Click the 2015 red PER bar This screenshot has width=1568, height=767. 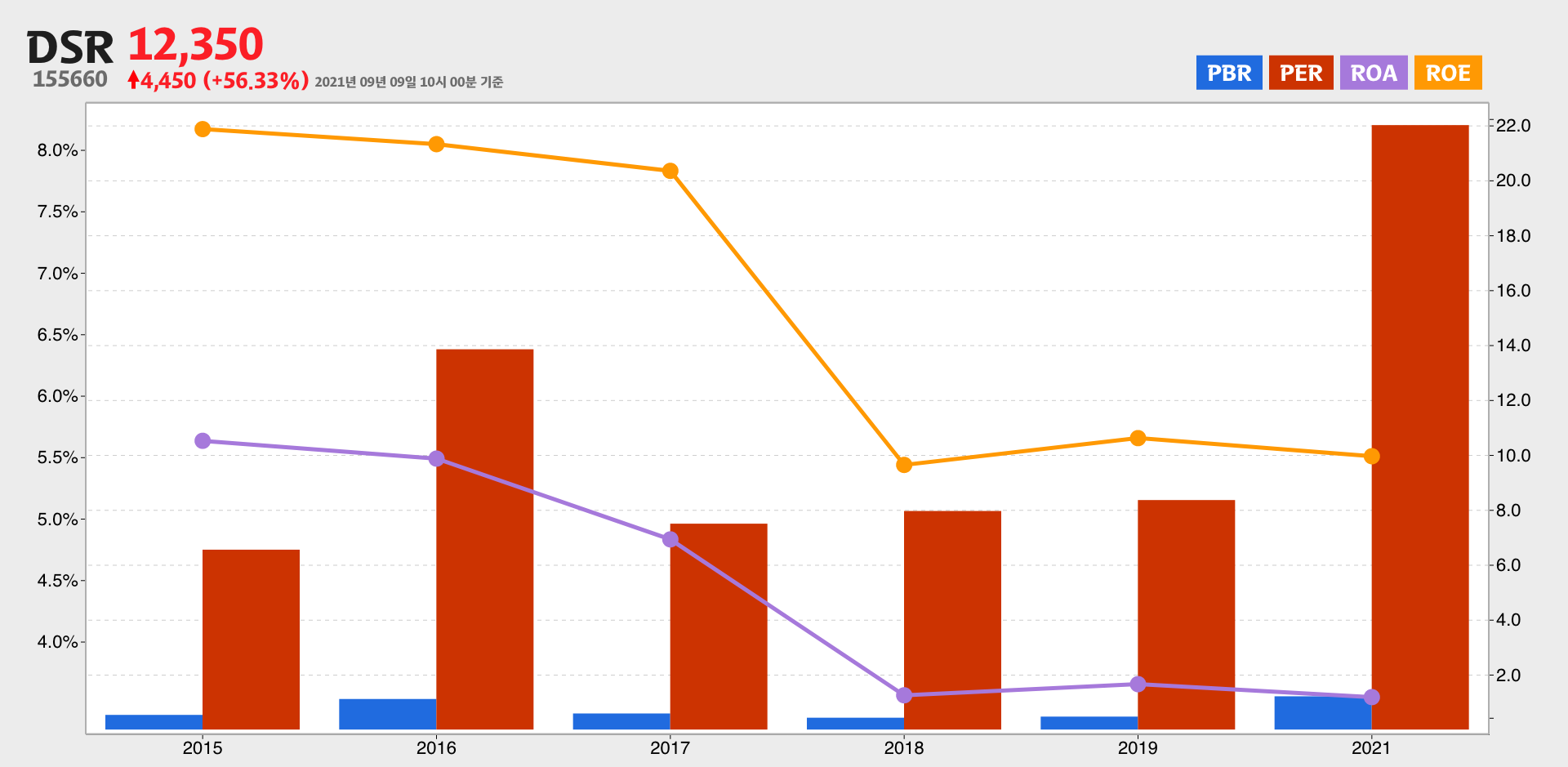[x=251, y=640]
